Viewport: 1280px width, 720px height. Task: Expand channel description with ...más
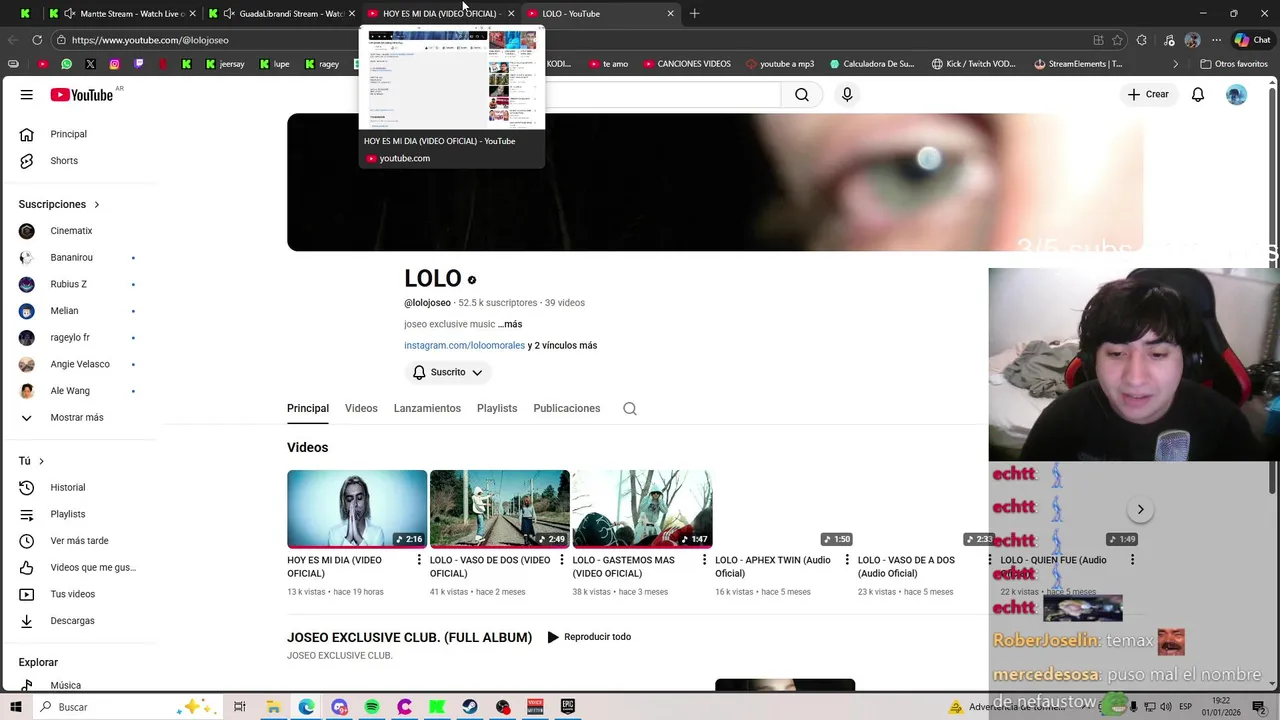tap(510, 324)
